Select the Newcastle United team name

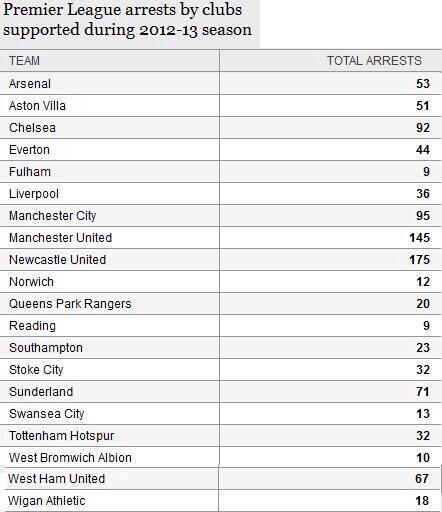pyautogui.click(x=58, y=260)
